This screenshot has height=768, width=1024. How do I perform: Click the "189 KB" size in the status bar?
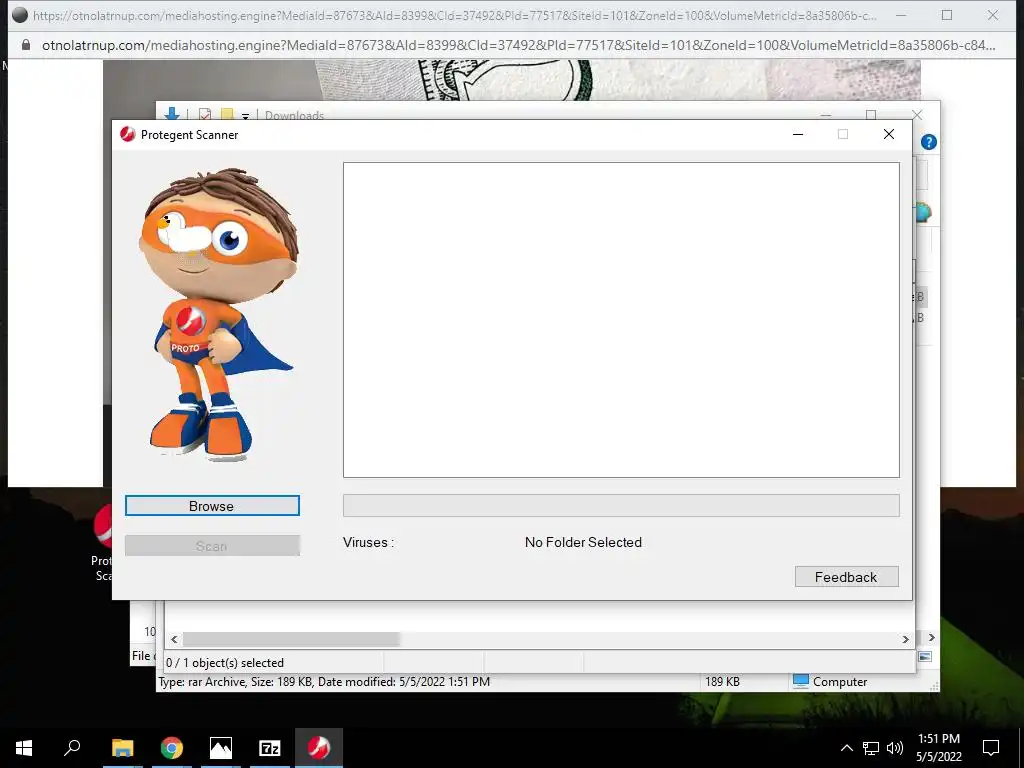722,682
